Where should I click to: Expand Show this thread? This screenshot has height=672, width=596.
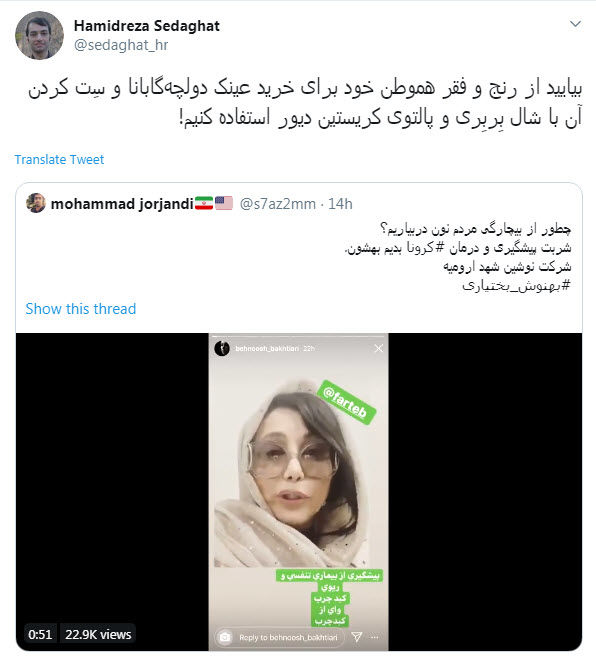tap(81, 309)
